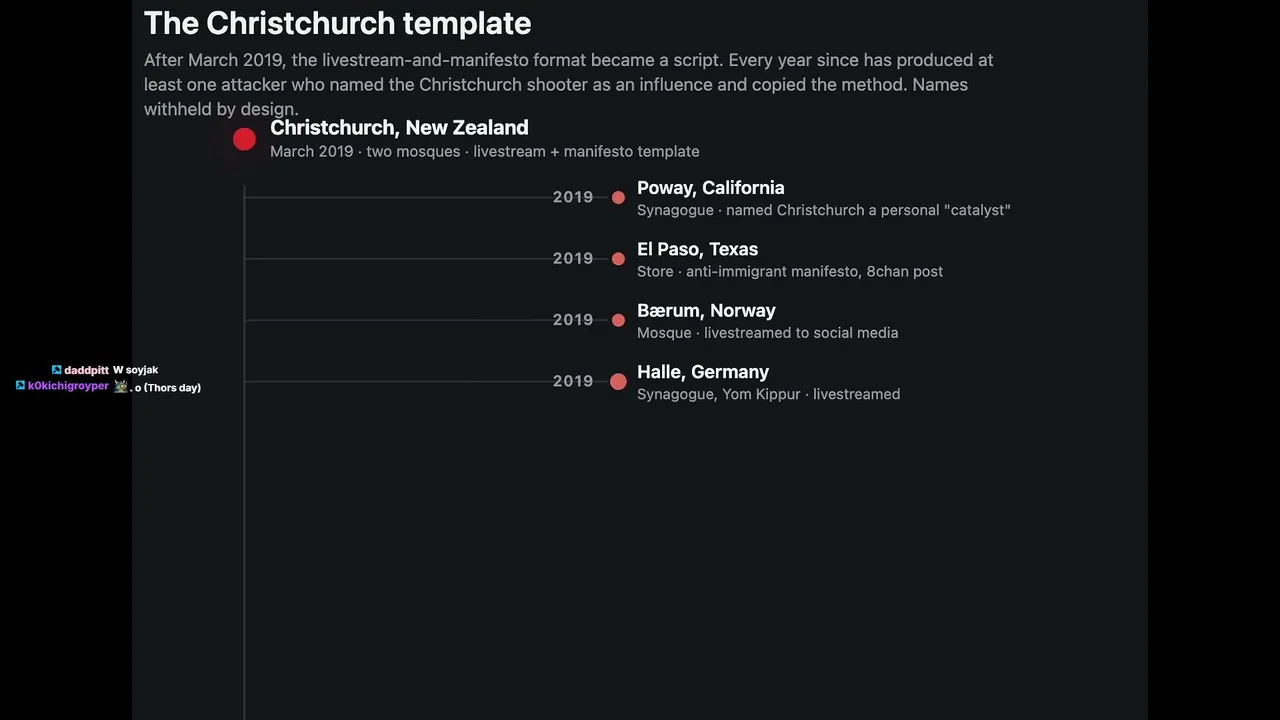
Task: Open the k0kichigroyper username in chat
Action: (68, 386)
